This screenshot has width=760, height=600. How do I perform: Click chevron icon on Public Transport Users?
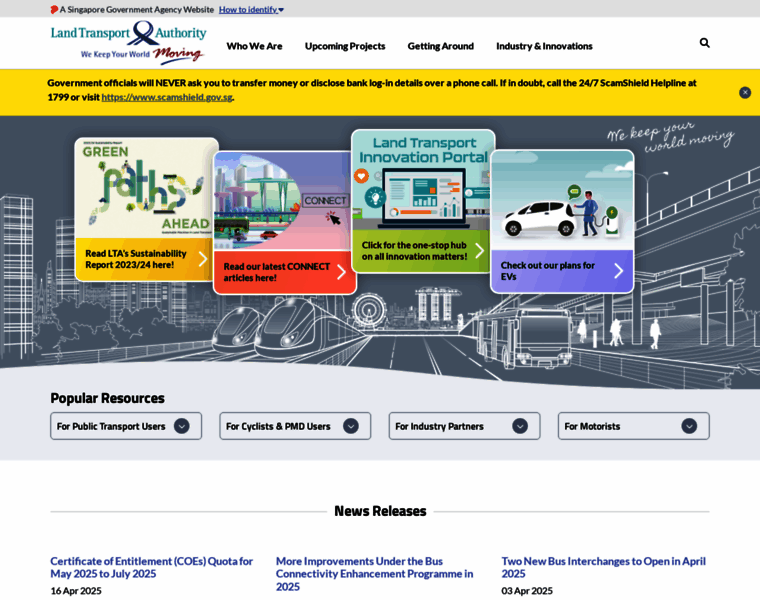(x=182, y=426)
